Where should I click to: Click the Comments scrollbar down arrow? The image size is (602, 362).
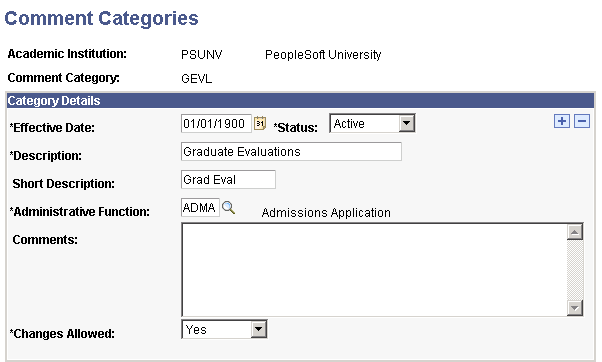coord(575,308)
